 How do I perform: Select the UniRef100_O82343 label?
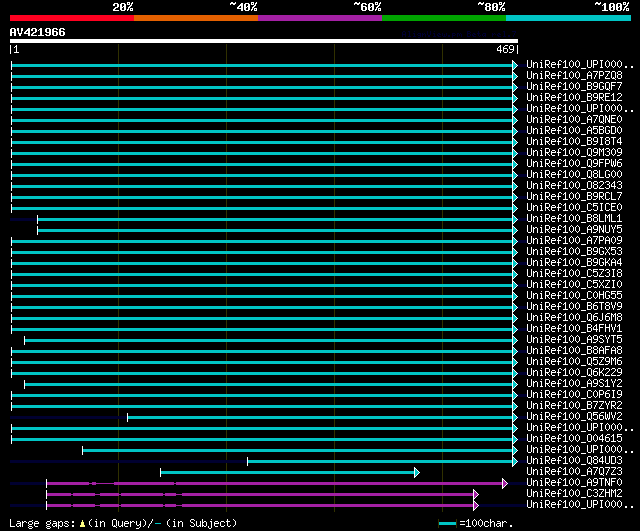click(574, 186)
